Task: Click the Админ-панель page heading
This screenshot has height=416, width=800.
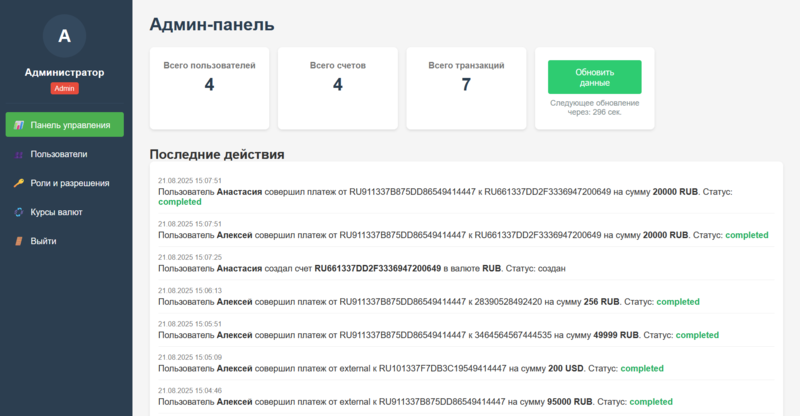Action: (x=212, y=24)
